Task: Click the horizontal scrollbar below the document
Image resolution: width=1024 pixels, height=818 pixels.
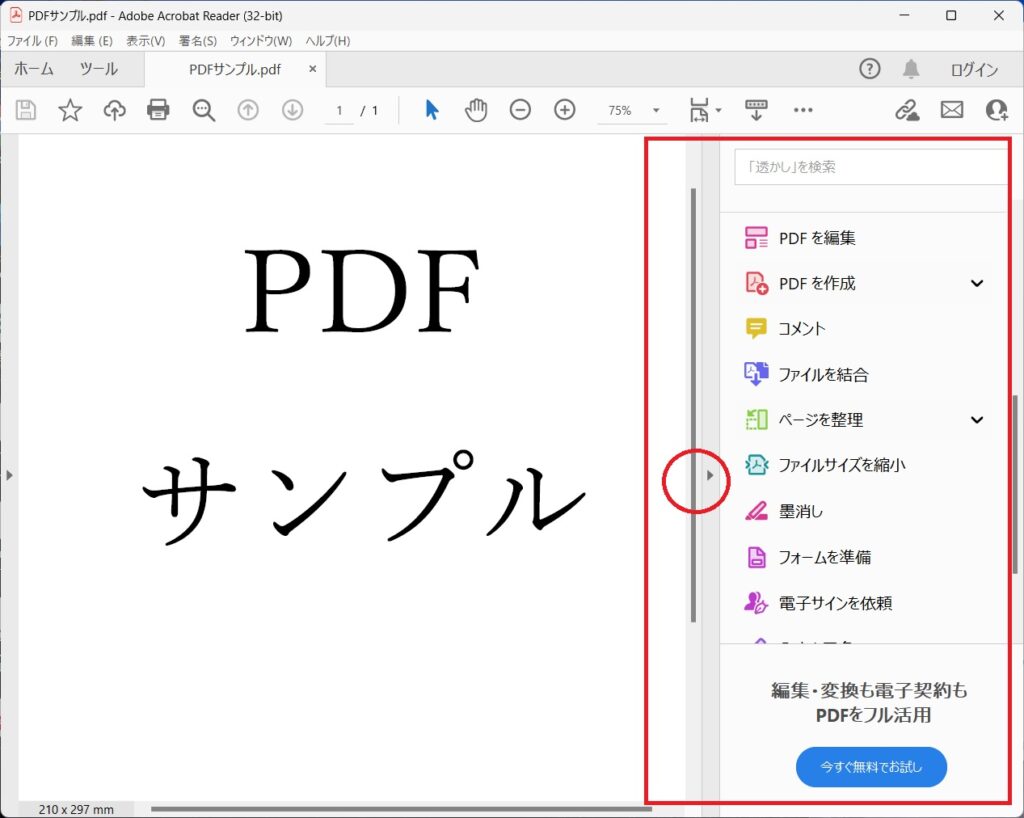Action: [400, 808]
